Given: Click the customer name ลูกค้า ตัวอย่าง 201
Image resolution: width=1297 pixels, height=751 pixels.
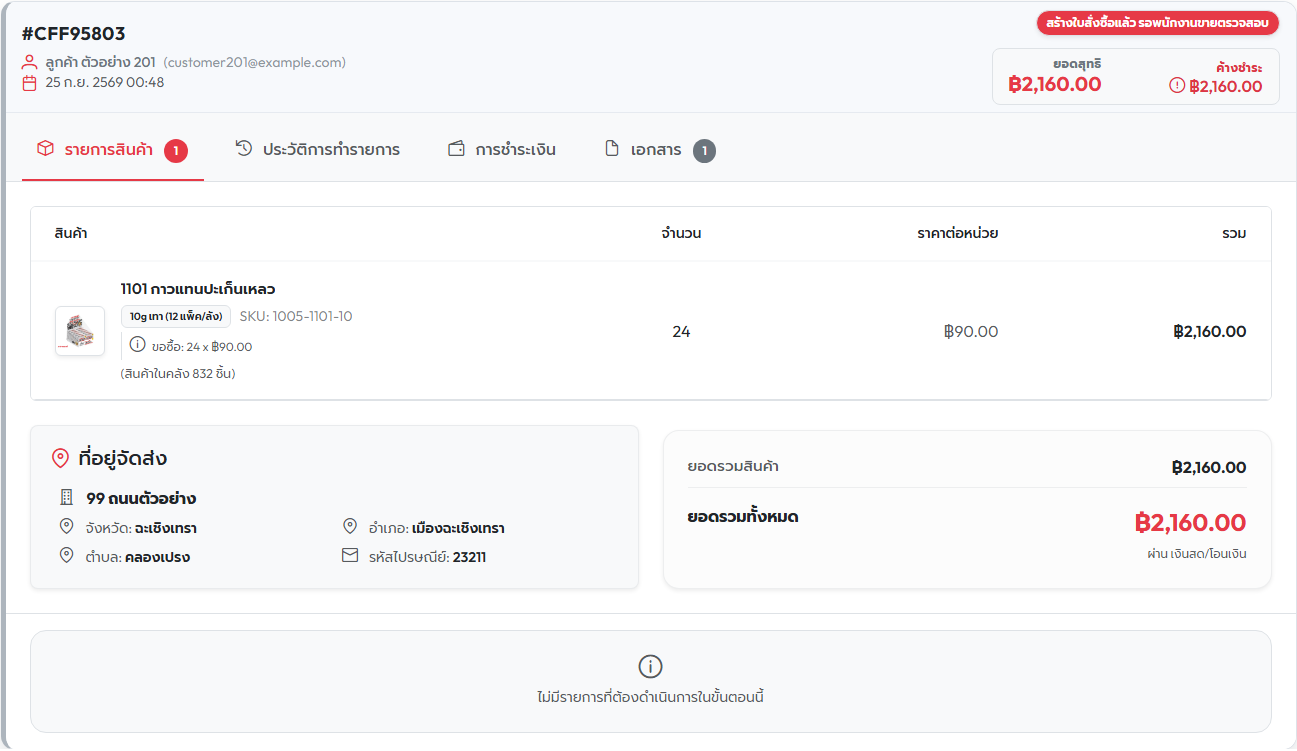Looking at the screenshot, I should 101,62.
